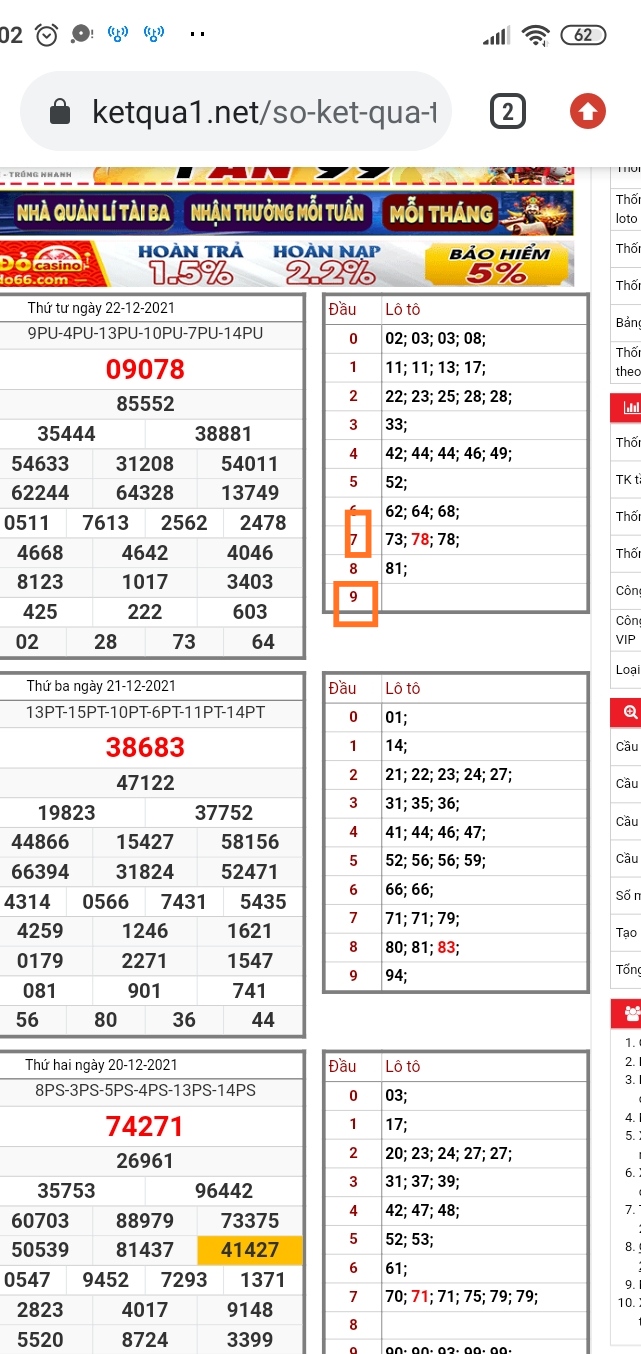The height and width of the screenshot is (1354, 641).
Task: Tap the loto row 52; 56; 56; 59;
Action: pos(436,860)
